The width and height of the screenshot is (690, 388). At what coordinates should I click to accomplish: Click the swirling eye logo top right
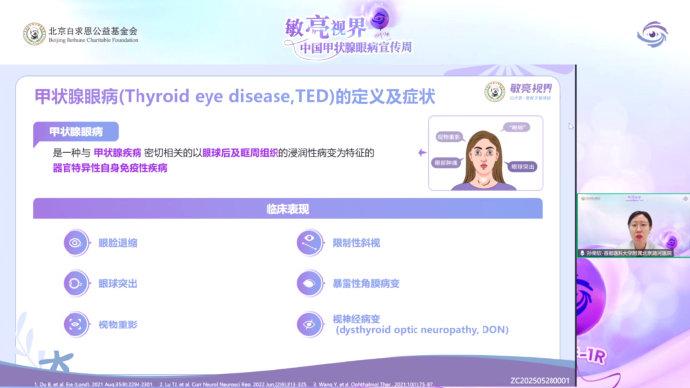tap(652, 34)
